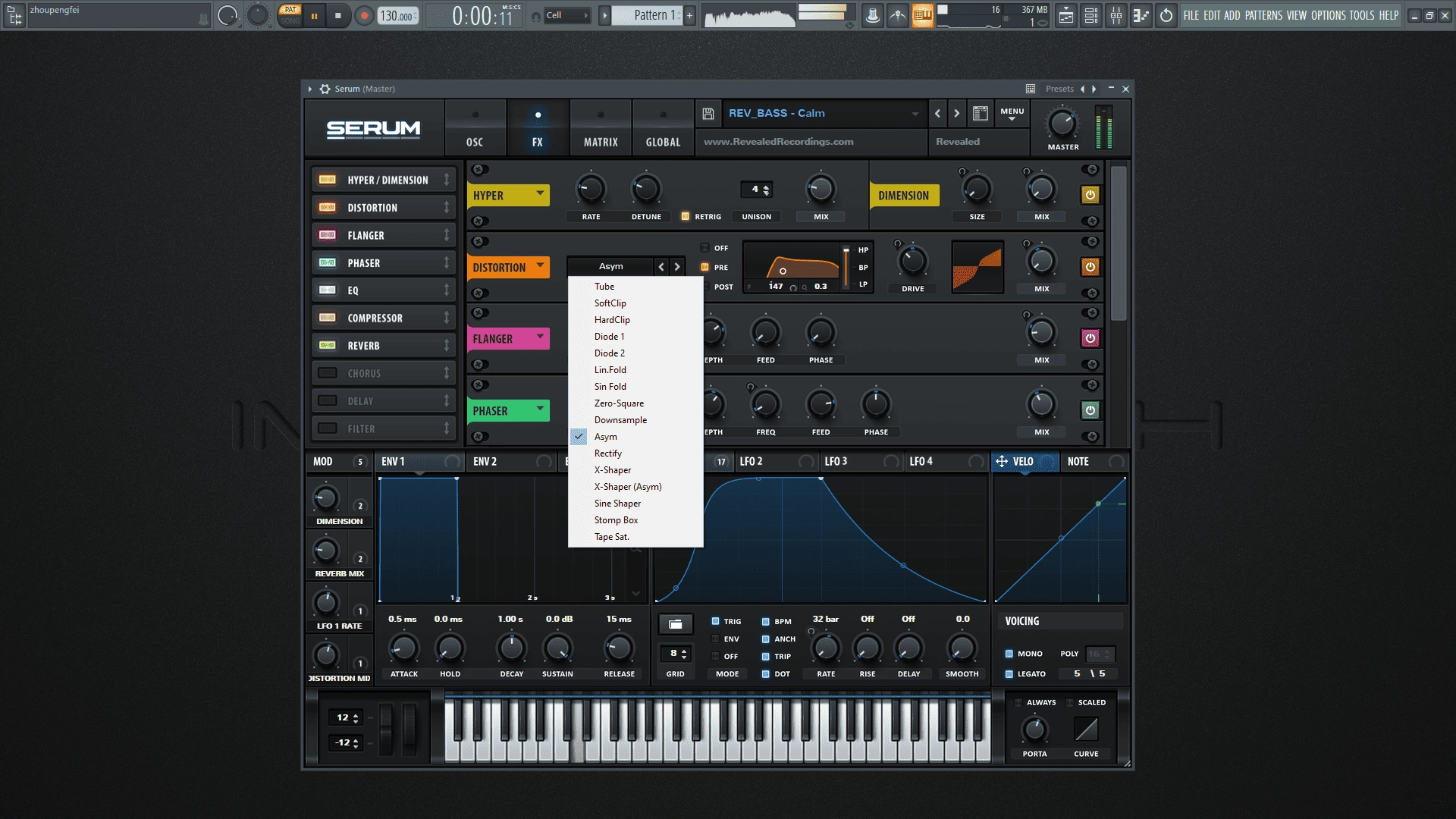Go to next preset with right arrow

(956, 114)
